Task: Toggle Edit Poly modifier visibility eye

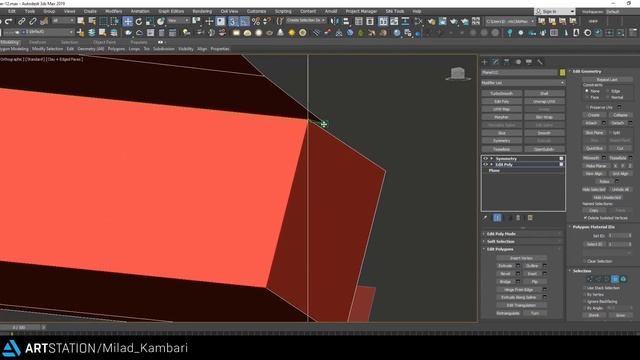Action: pyautogui.click(x=485, y=164)
